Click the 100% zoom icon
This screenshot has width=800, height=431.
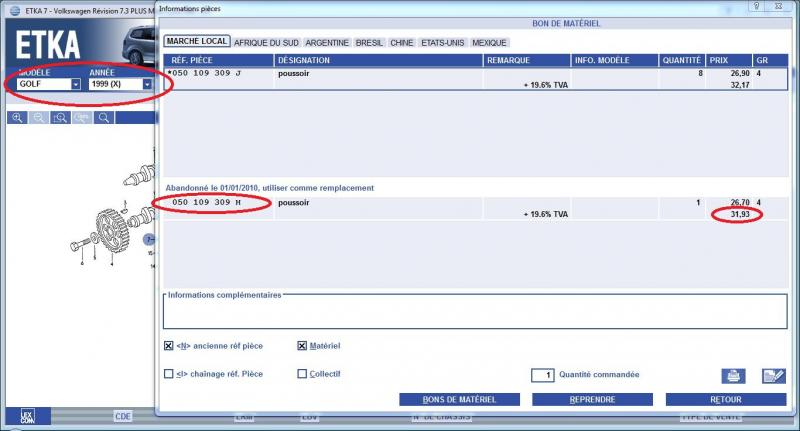click(x=82, y=118)
